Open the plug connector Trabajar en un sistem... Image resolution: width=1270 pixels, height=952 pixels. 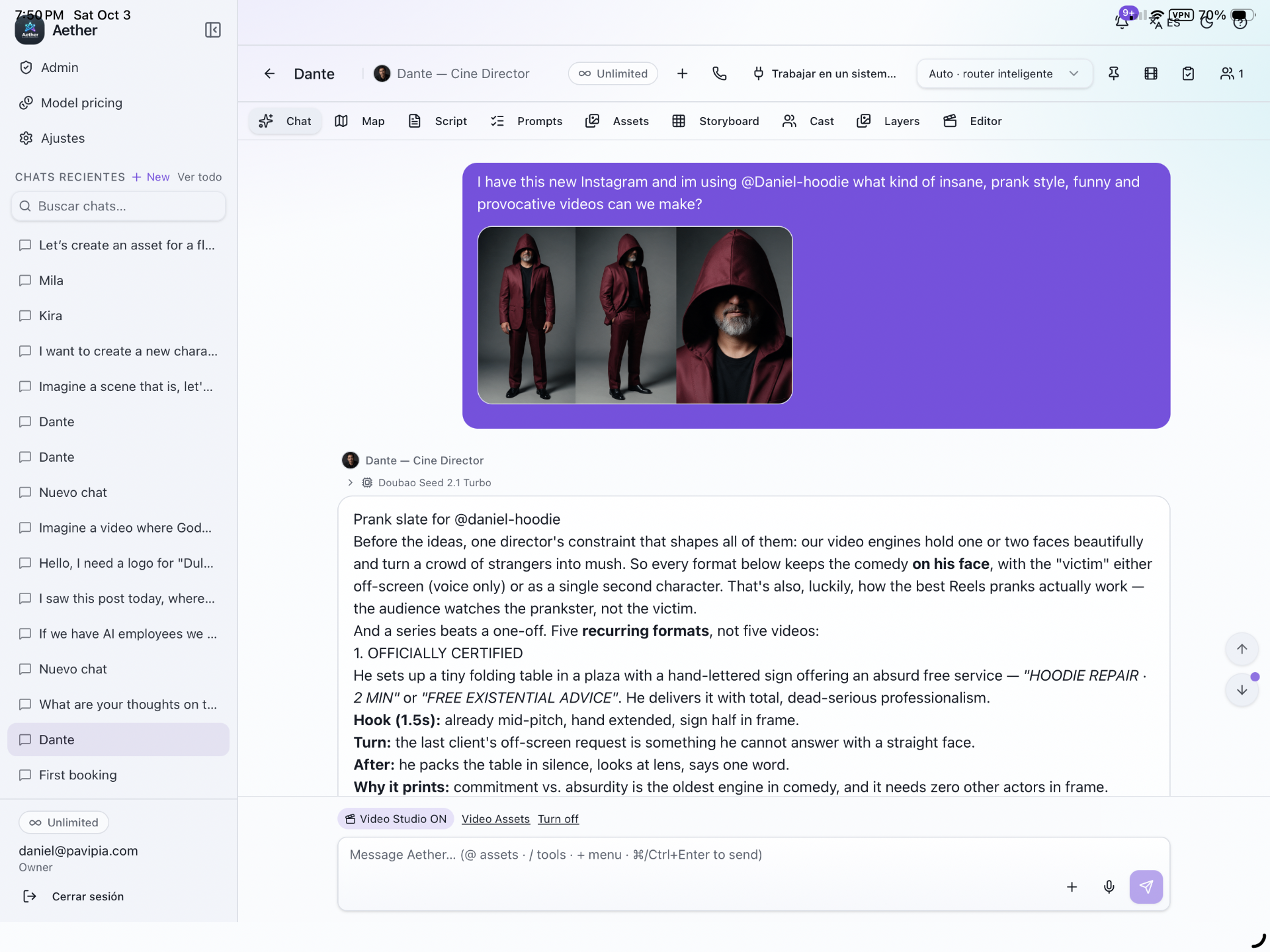click(x=825, y=73)
